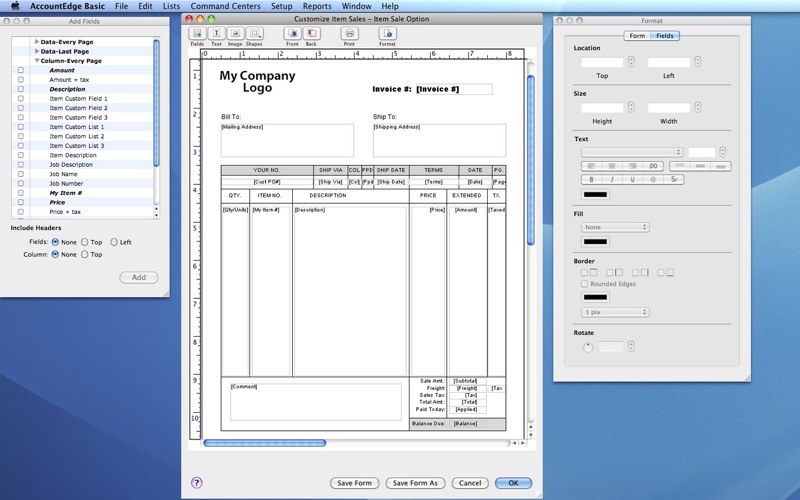Collapse the Column-Every Page group
Image resolution: width=800 pixels, height=500 pixels.
coord(37,61)
